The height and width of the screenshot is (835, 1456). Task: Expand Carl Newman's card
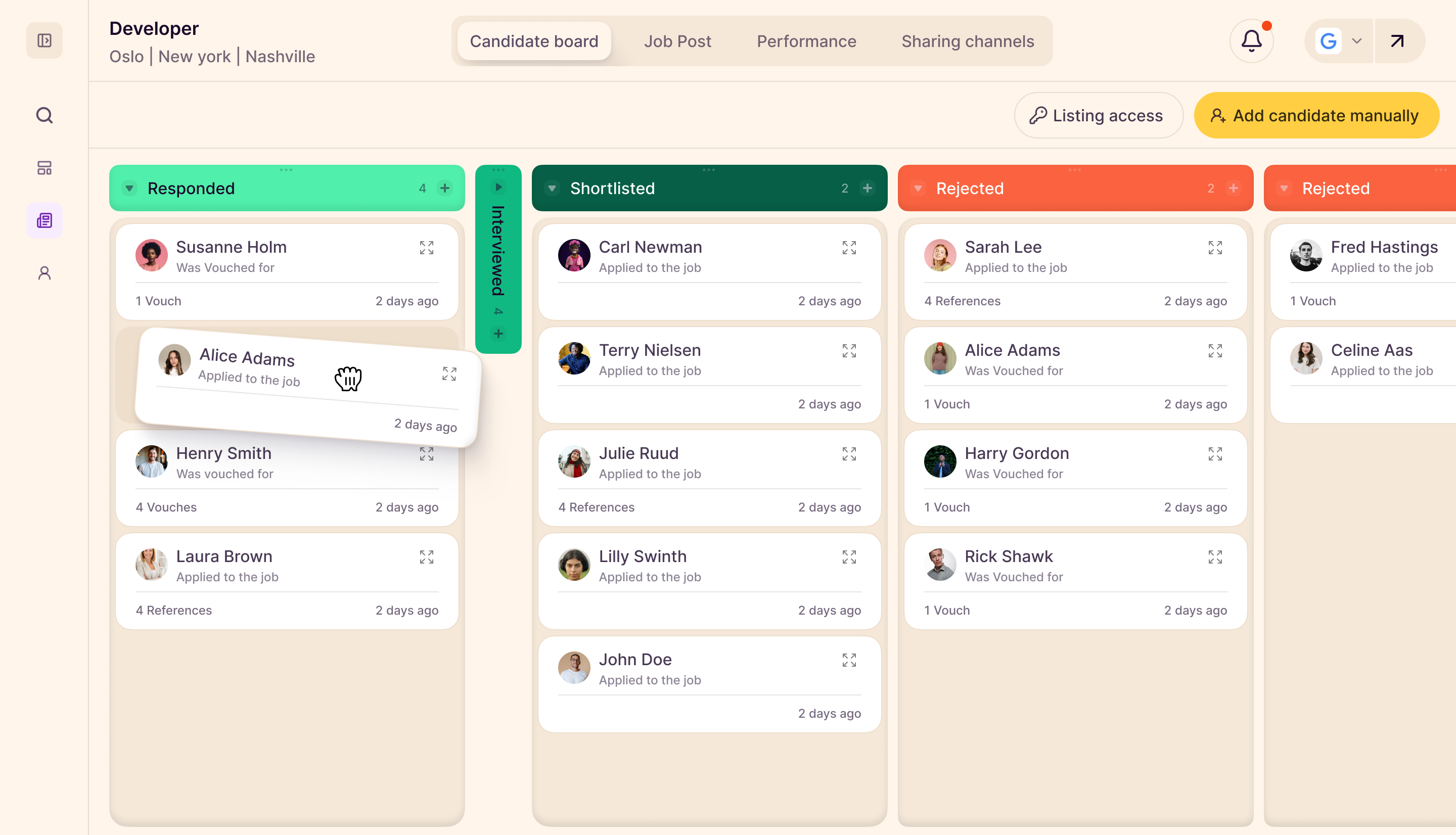(x=849, y=247)
